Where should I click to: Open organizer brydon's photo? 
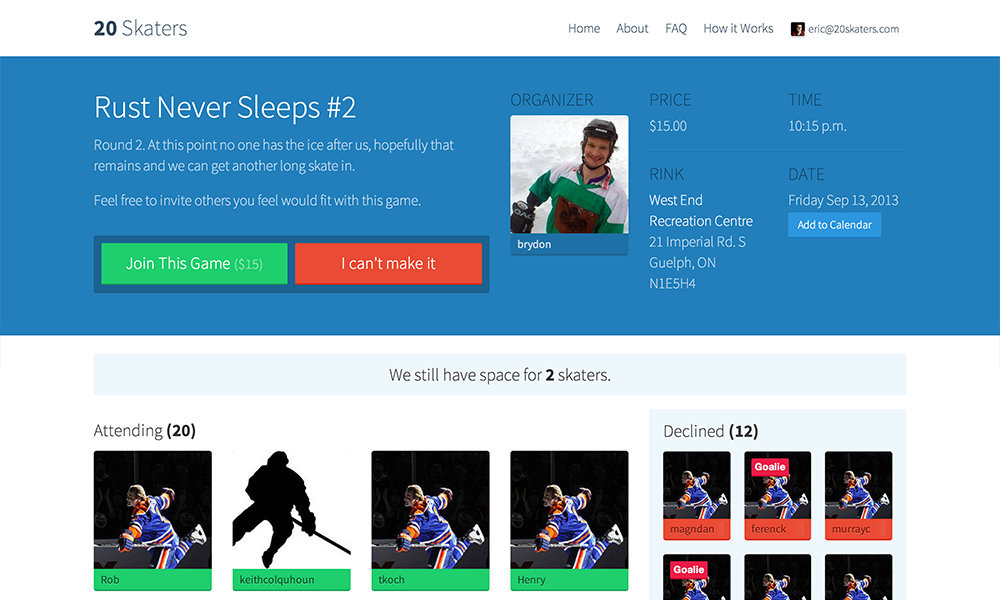click(570, 174)
